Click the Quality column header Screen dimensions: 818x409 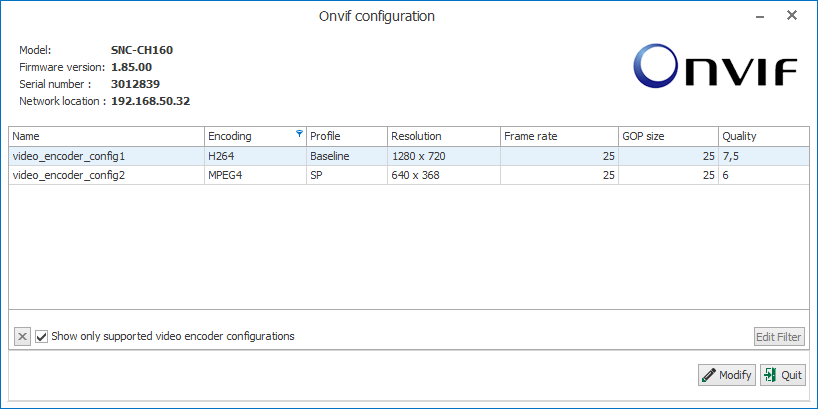(x=764, y=136)
